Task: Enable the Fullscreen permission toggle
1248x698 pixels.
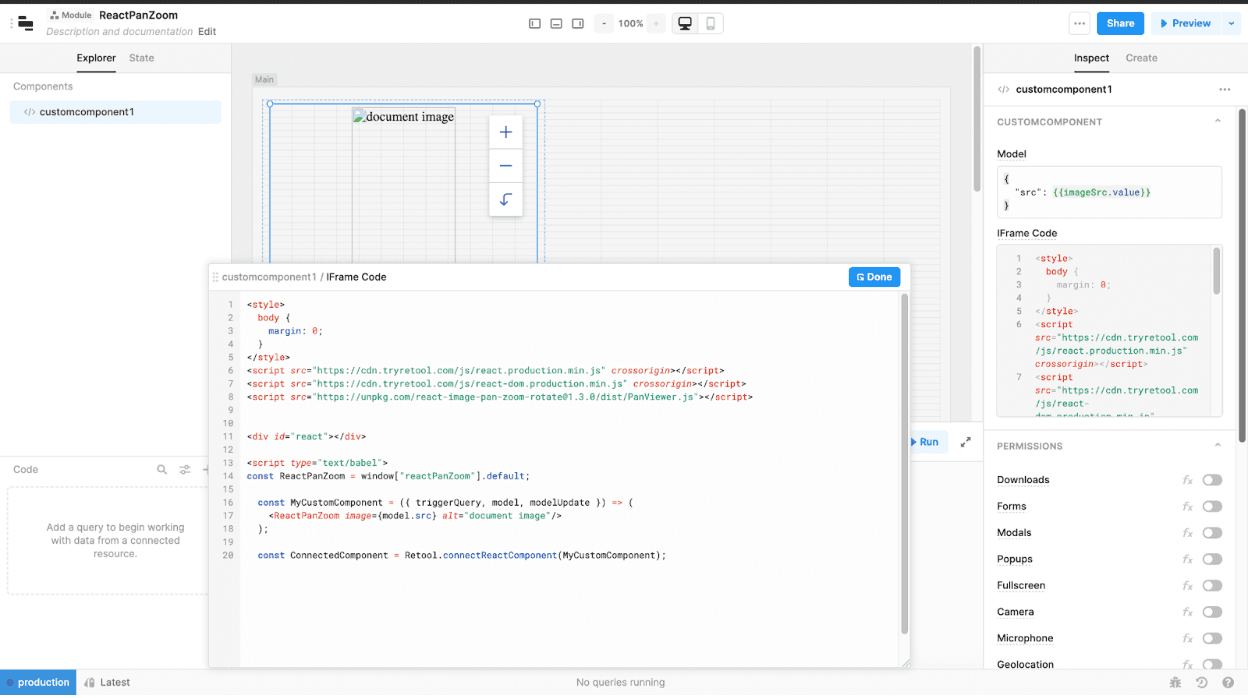Action: point(1212,586)
